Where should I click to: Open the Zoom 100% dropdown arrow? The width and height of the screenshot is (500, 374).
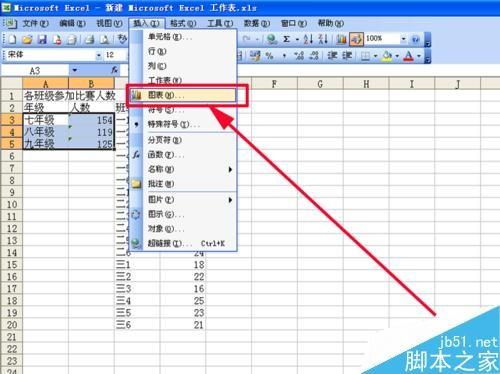pyautogui.click(x=403, y=39)
